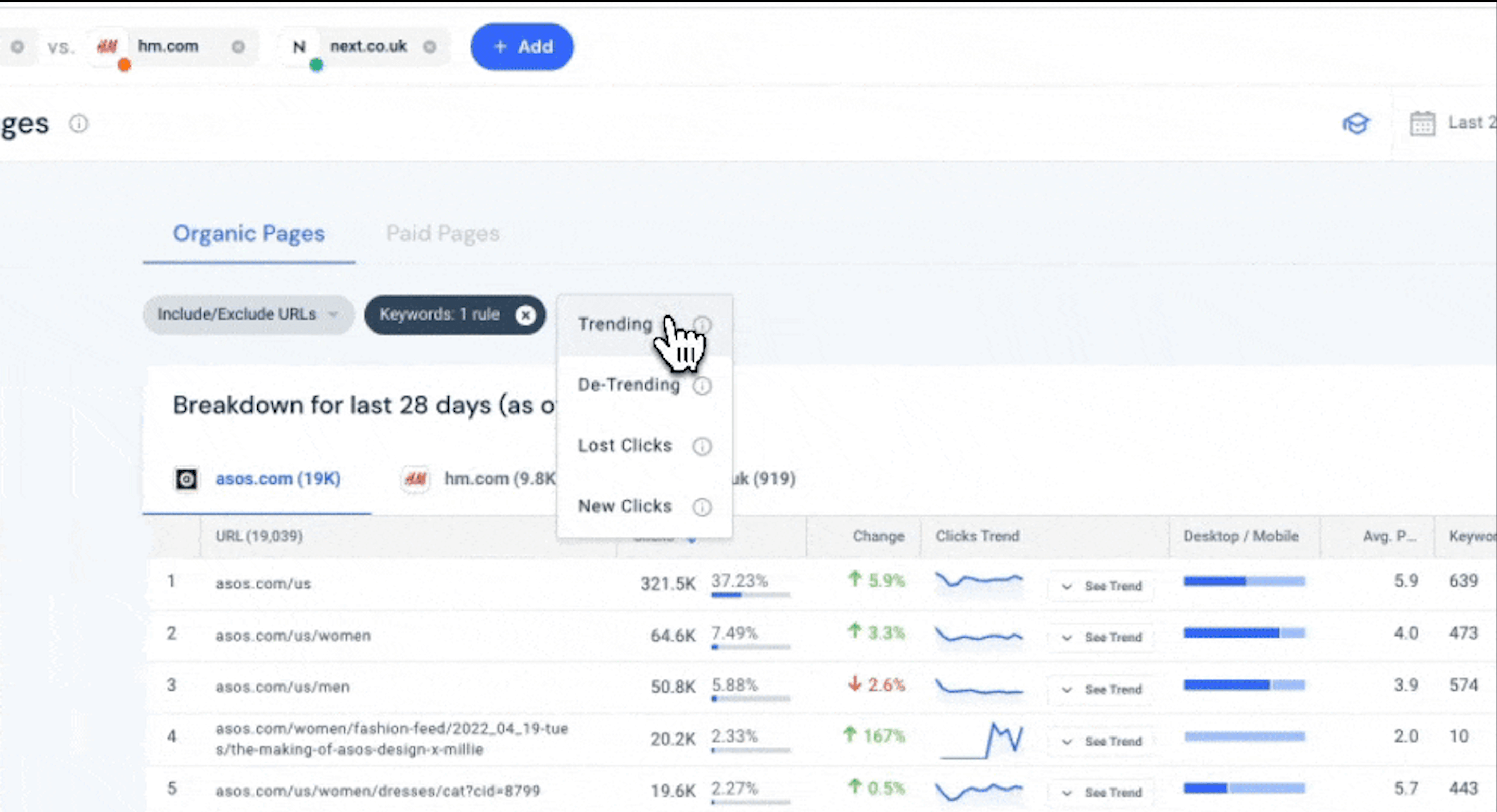
Task: Open the asos.com/us/men URL
Action: tap(283, 687)
